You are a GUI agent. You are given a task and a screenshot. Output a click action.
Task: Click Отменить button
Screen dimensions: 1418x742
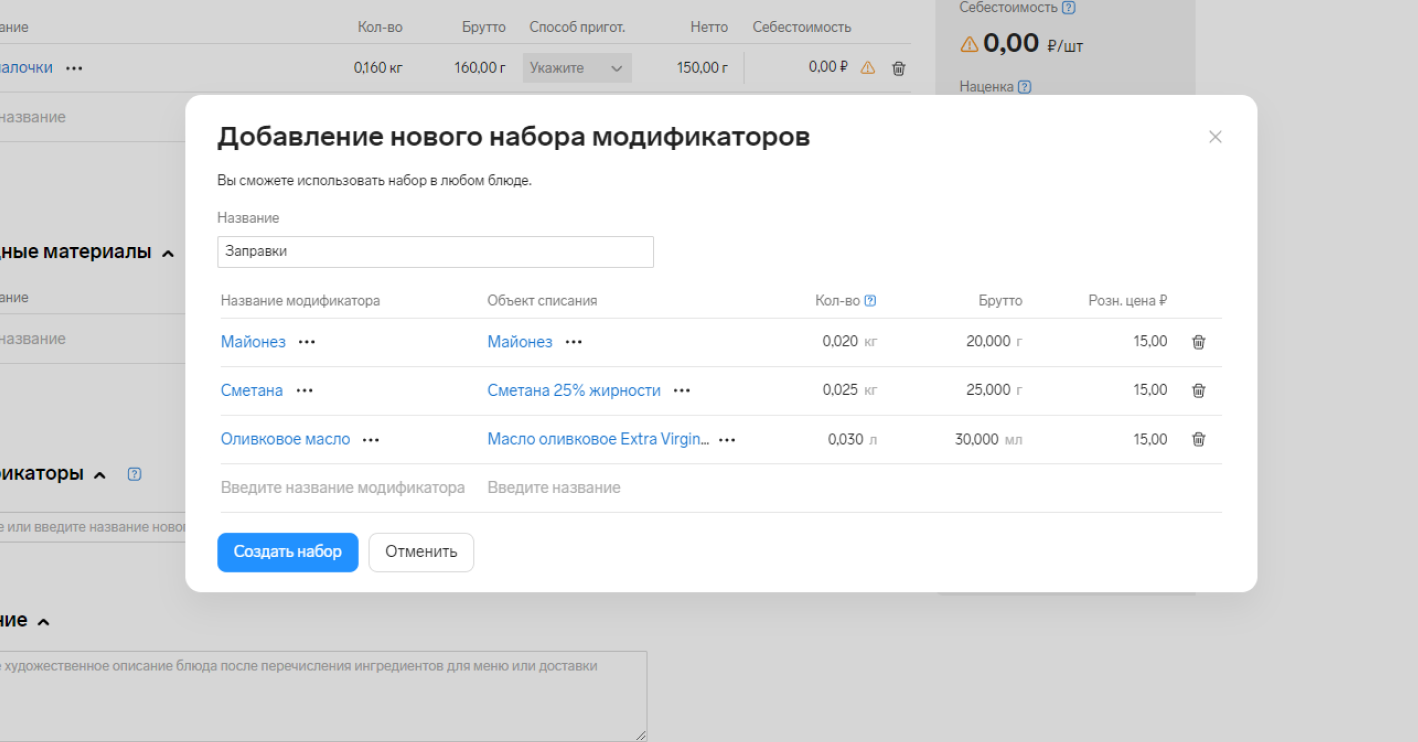coord(421,552)
